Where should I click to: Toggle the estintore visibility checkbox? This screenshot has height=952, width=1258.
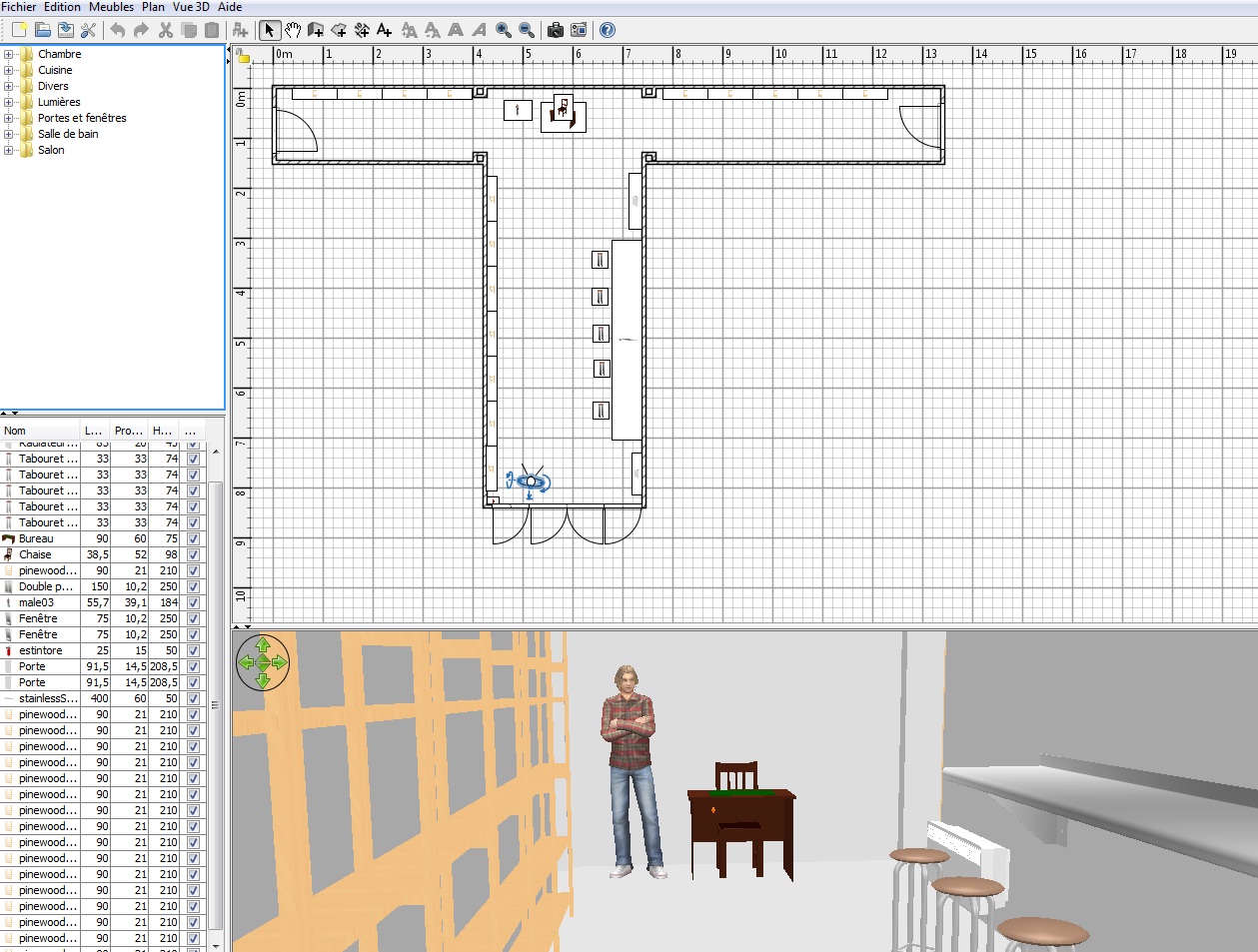(193, 650)
